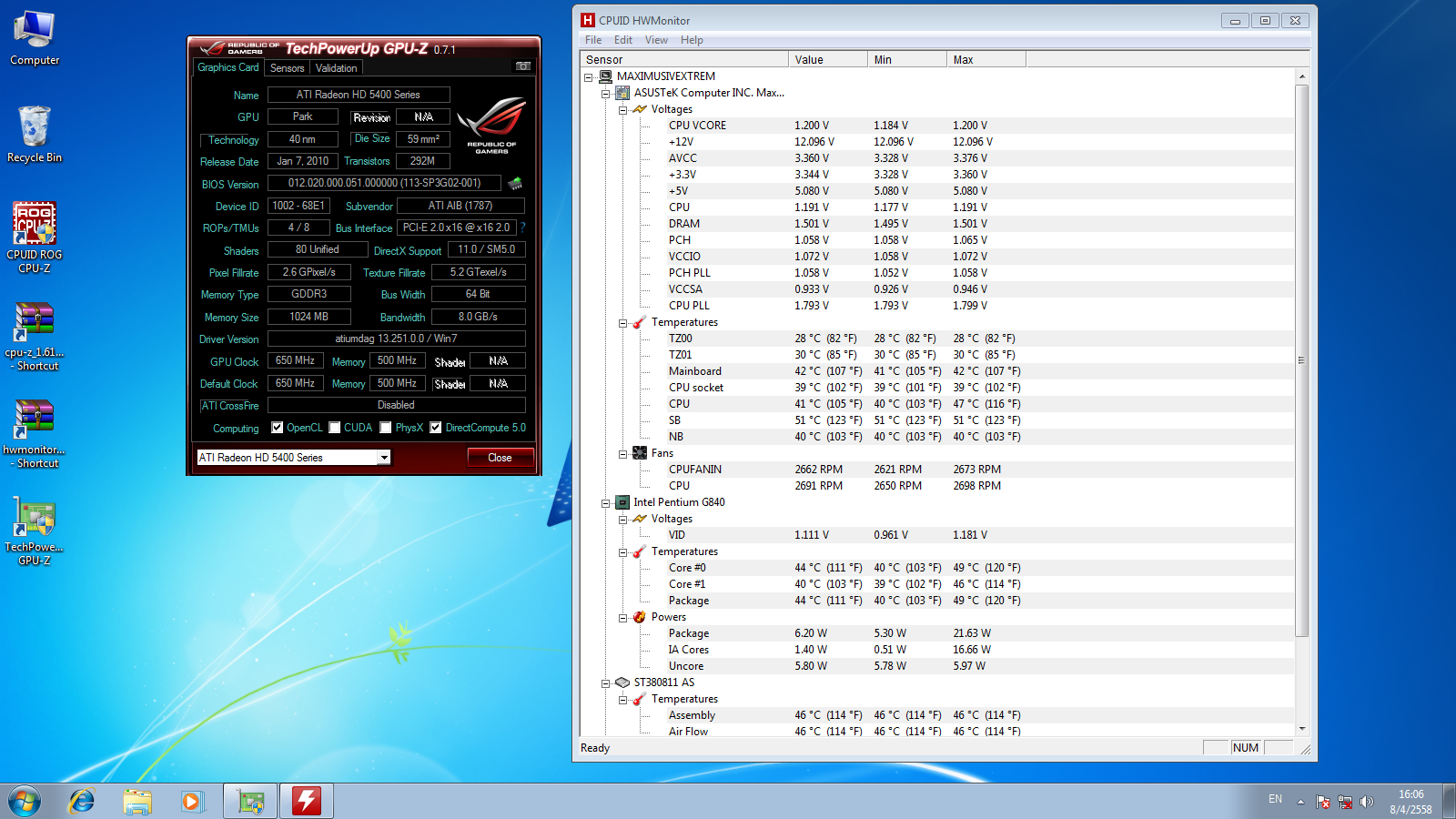Click the scrollbar down arrow in HWMonitor
Viewport: 1456px width, 819px height.
[x=1302, y=728]
